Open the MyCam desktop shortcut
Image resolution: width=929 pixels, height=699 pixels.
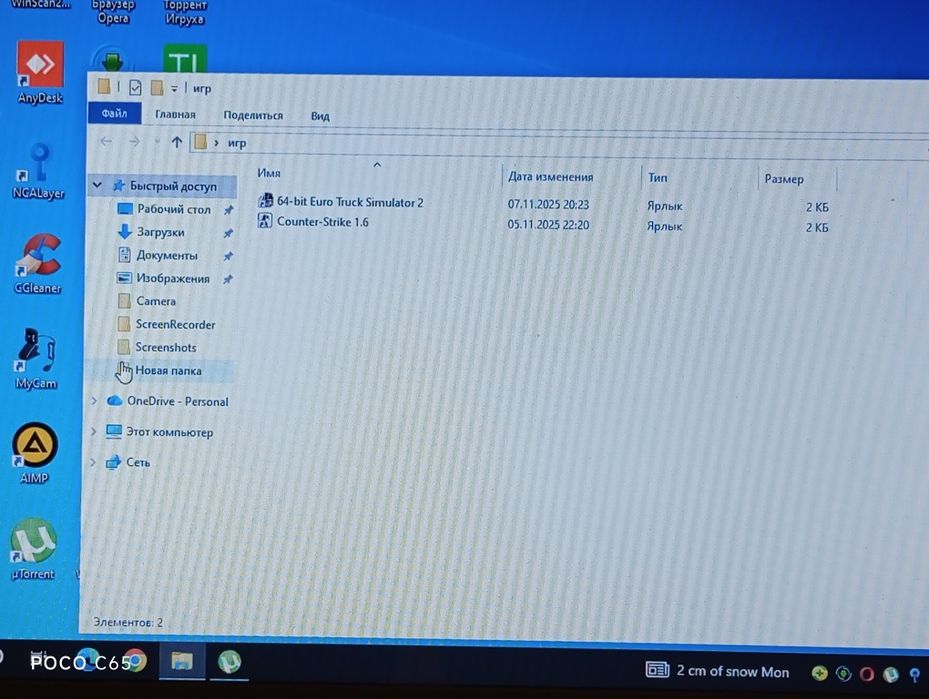[36, 358]
